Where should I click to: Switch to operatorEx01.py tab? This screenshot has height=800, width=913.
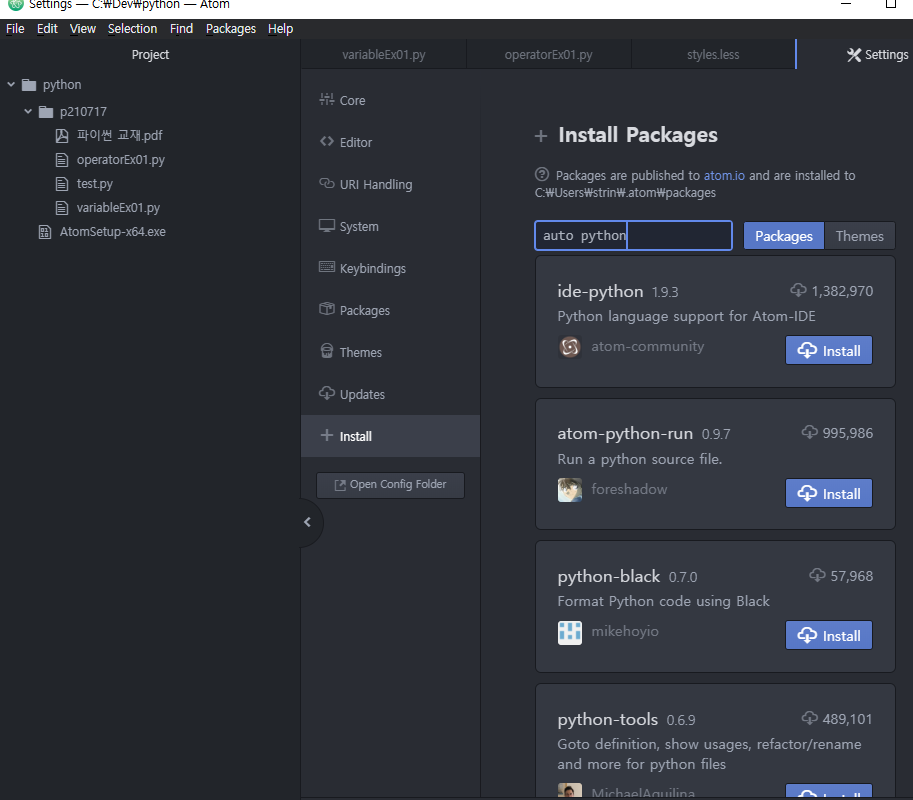[x=548, y=54]
